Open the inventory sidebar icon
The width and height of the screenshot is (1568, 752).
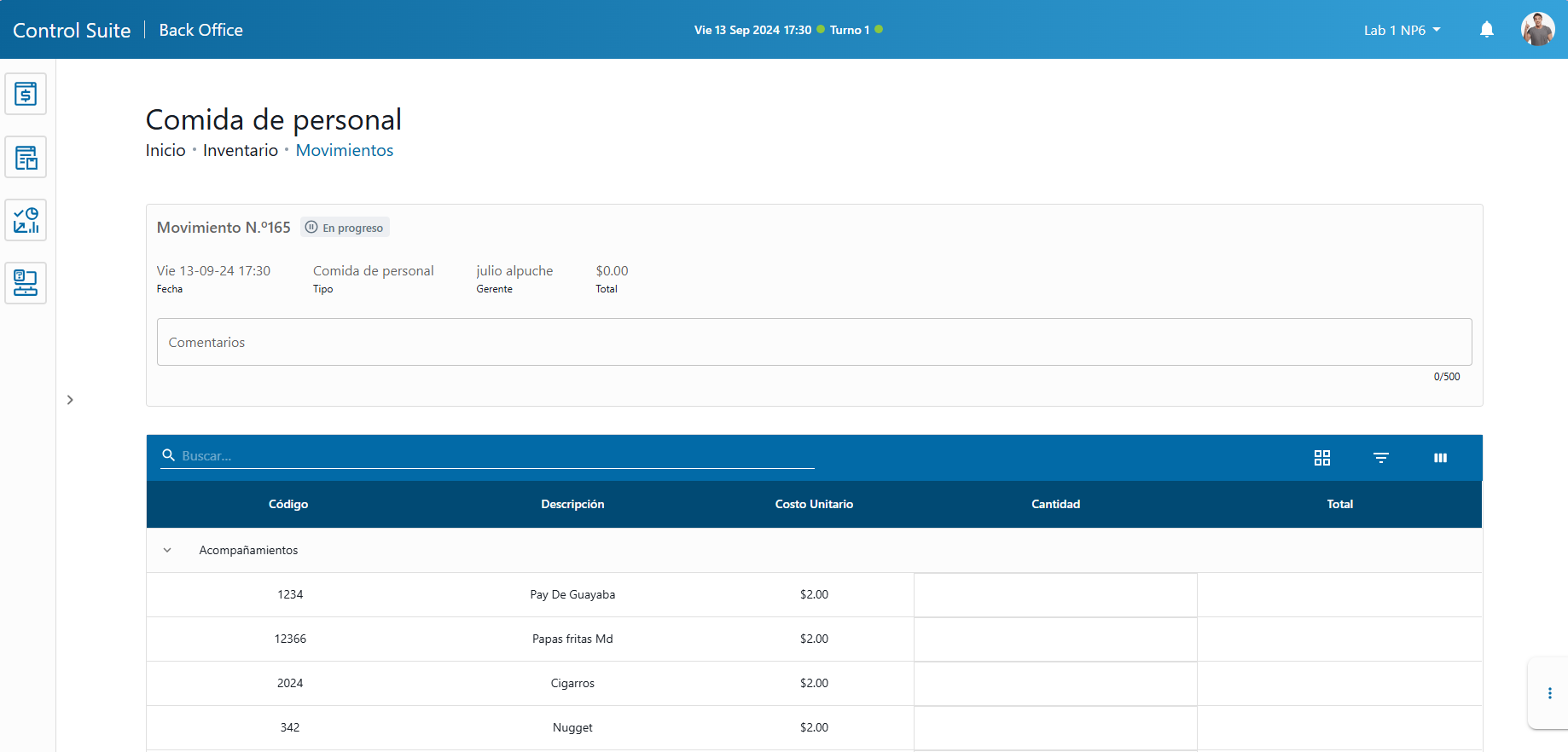pyautogui.click(x=26, y=157)
